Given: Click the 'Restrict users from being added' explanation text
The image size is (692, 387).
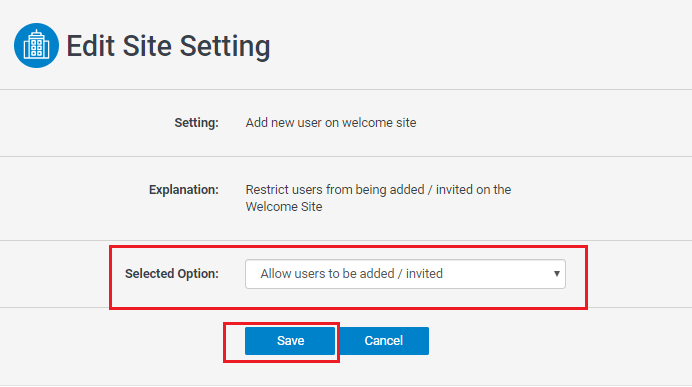Looking at the screenshot, I should pos(378,198).
